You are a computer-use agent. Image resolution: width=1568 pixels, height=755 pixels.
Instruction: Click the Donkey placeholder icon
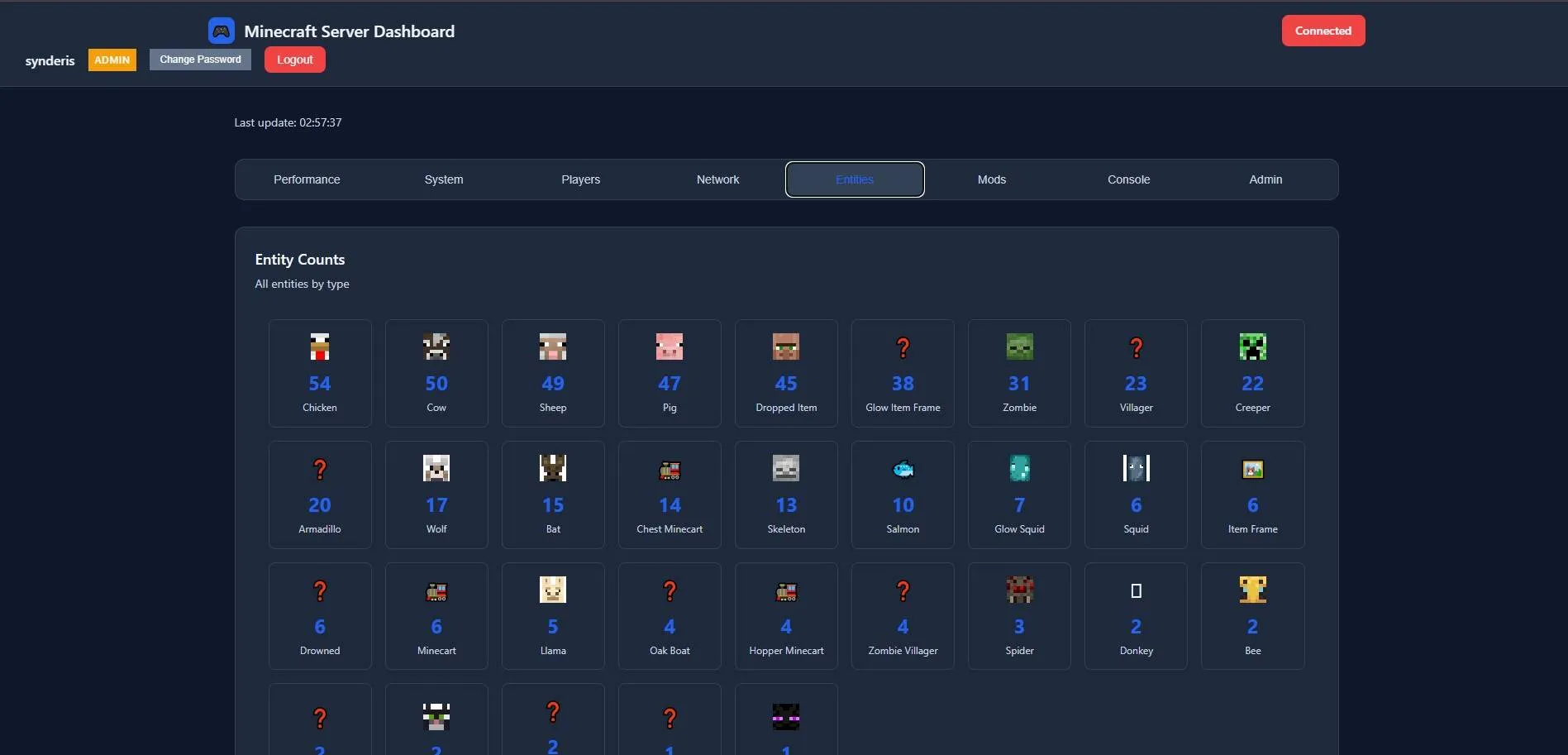tap(1136, 591)
